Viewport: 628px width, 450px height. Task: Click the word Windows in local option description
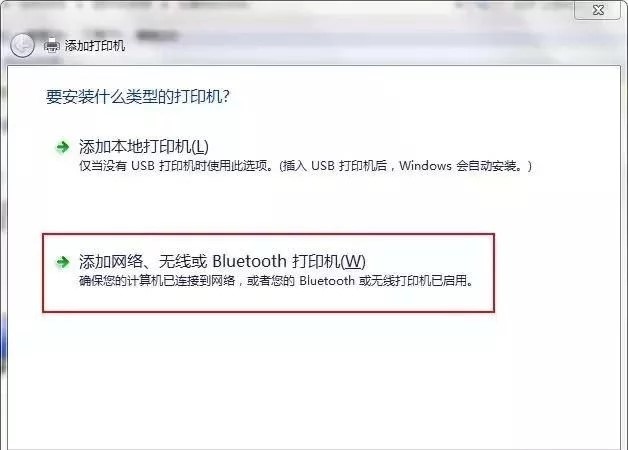pyautogui.click(x=425, y=166)
